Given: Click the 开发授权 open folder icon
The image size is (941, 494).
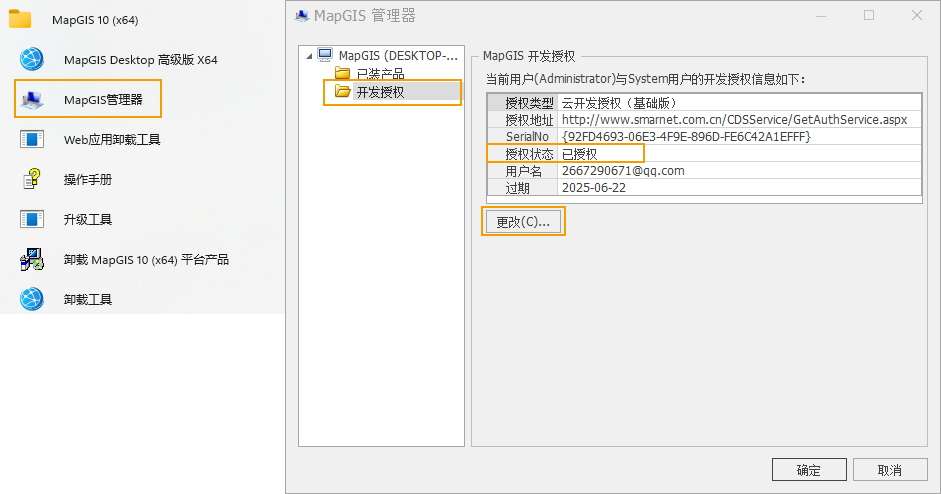Looking at the screenshot, I should (x=343, y=91).
